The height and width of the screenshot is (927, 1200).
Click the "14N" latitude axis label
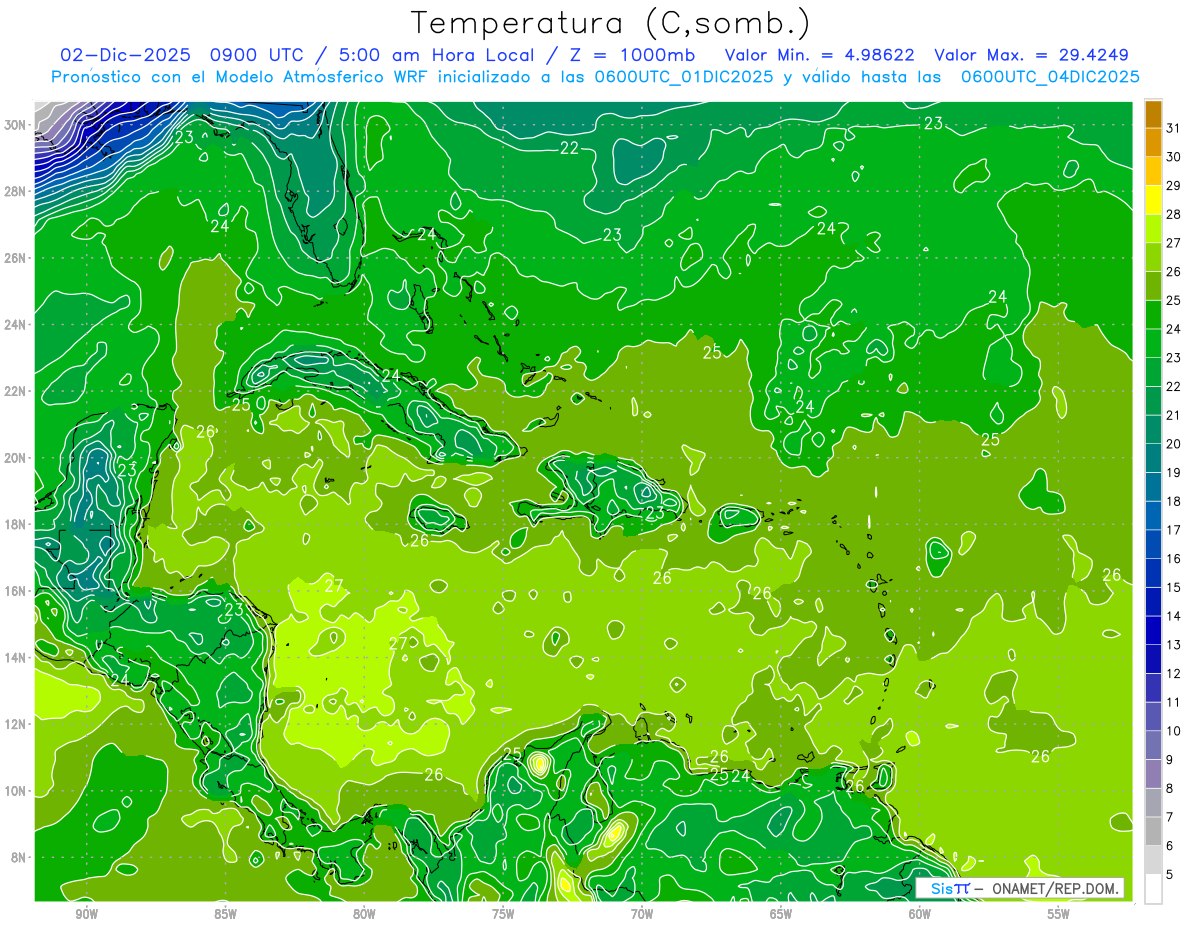[15, 658]
